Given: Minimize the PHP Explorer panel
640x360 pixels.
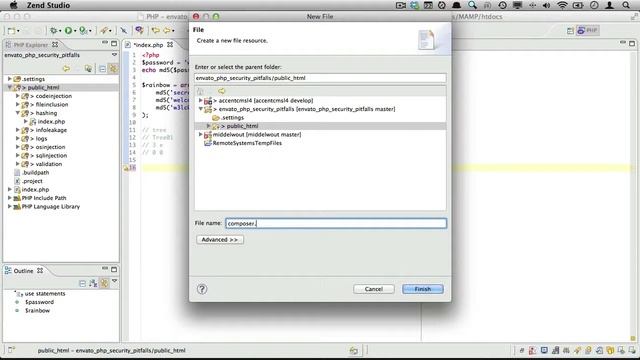Looking at the screenshot, I should (105, 43).
